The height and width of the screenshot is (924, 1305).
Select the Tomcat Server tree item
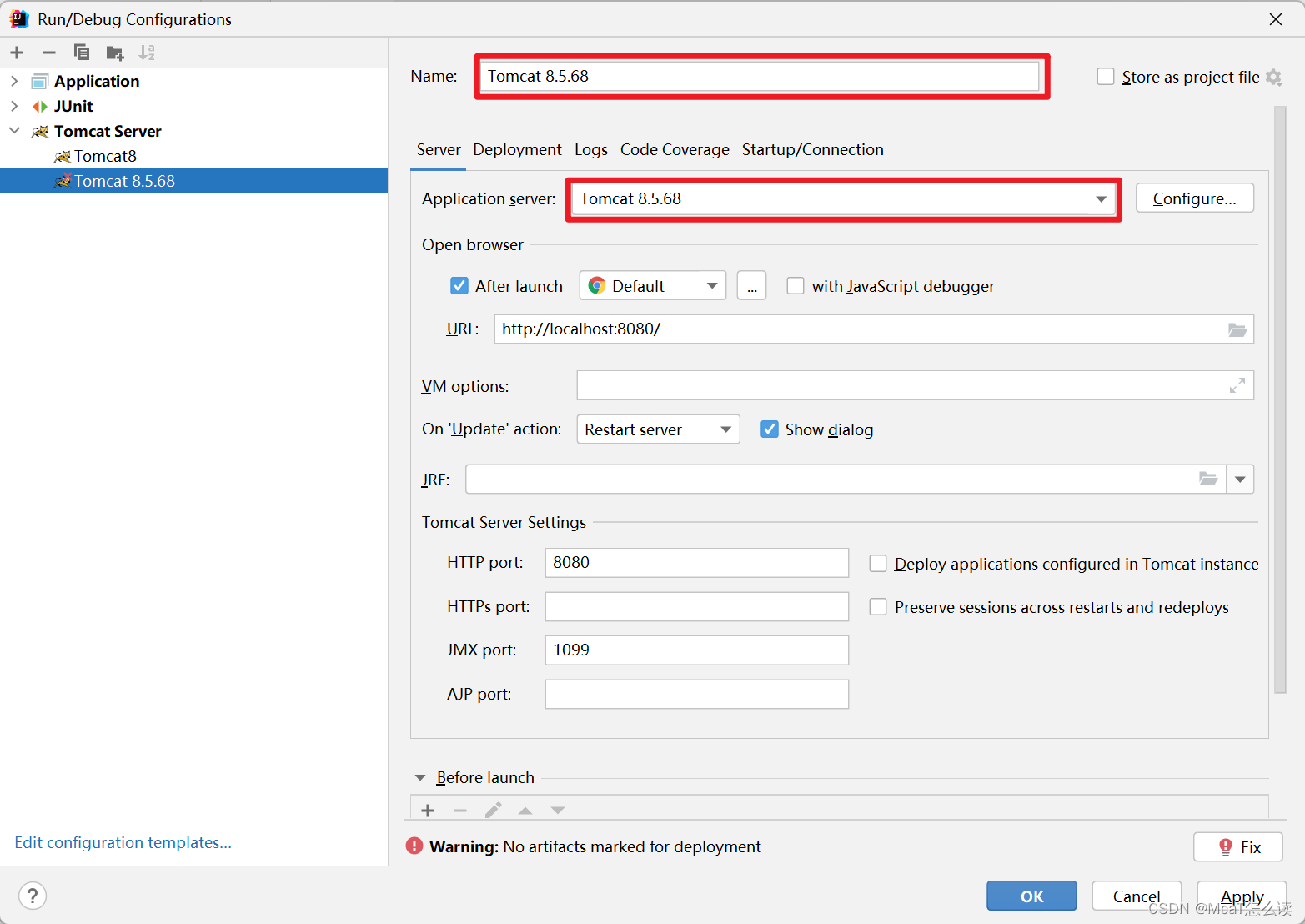tap(193, 131)
